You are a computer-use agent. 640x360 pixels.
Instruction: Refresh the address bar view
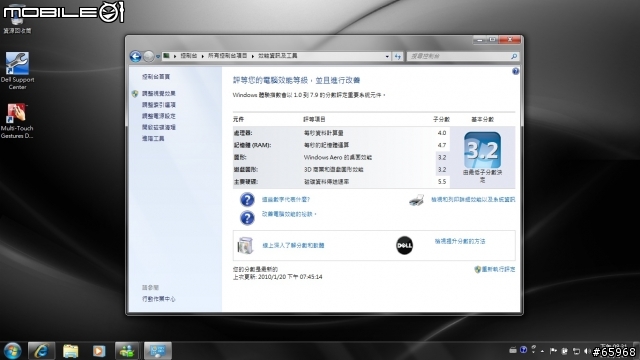tap(398, 56)
